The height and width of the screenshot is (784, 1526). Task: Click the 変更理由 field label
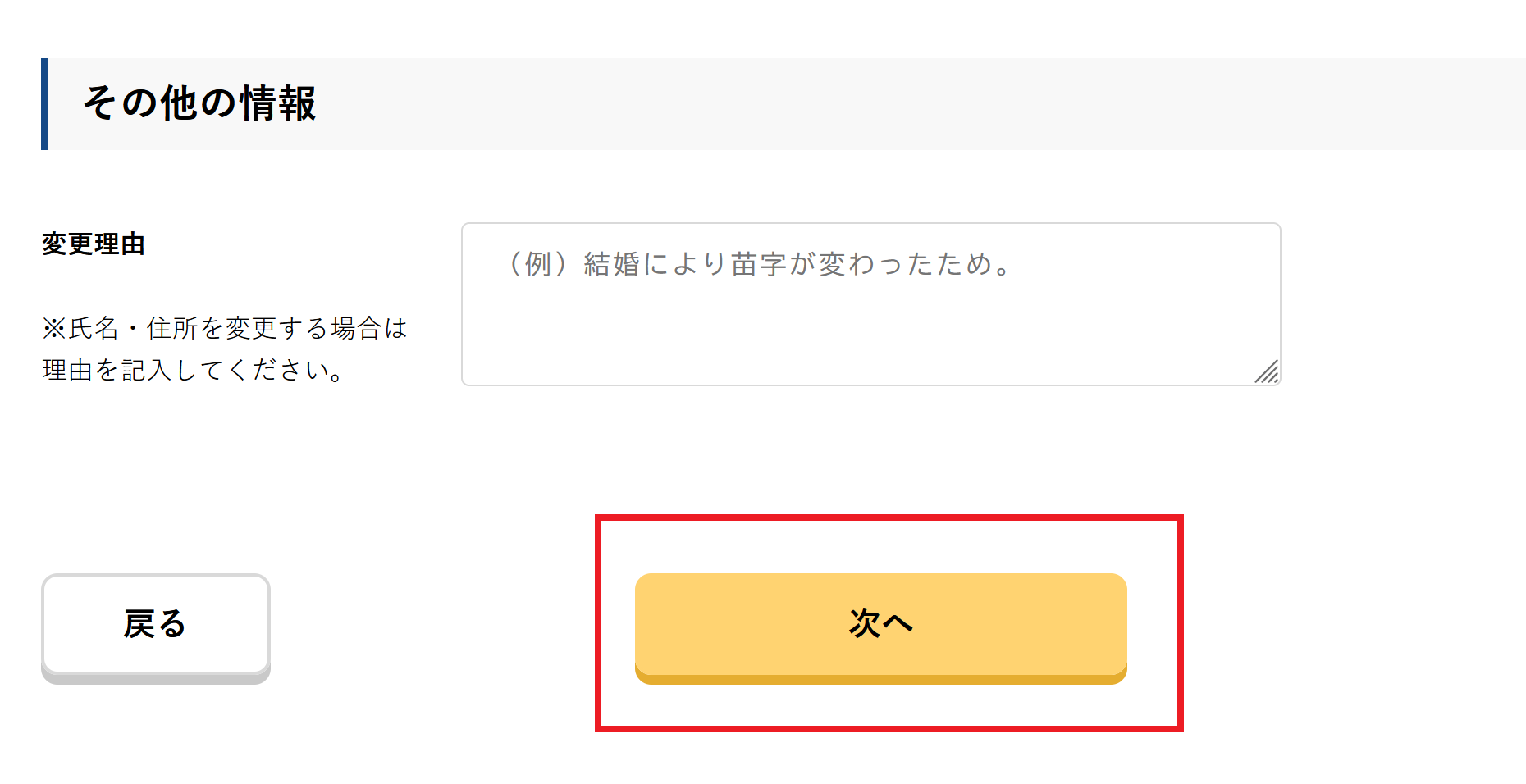tap(94, 244)
